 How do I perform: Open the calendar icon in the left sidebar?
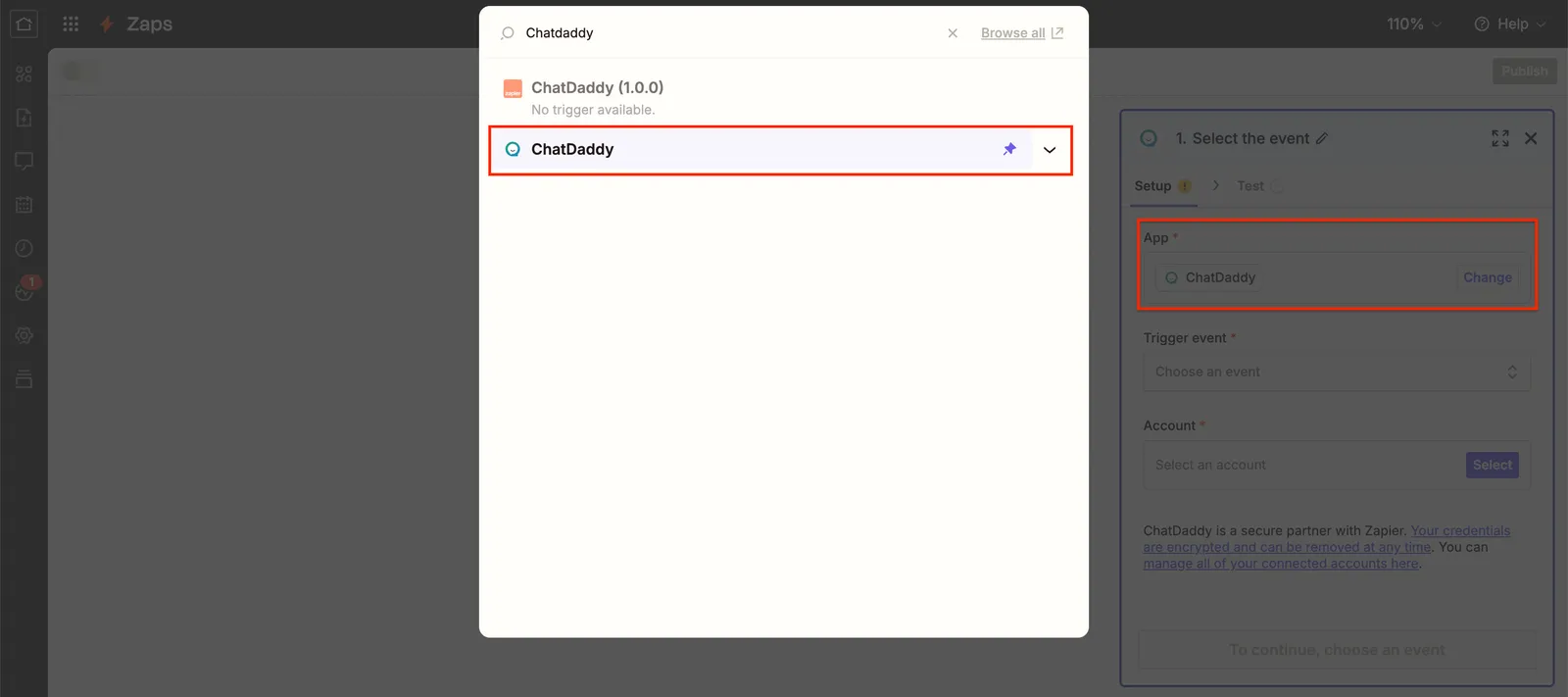click(24, 205)
